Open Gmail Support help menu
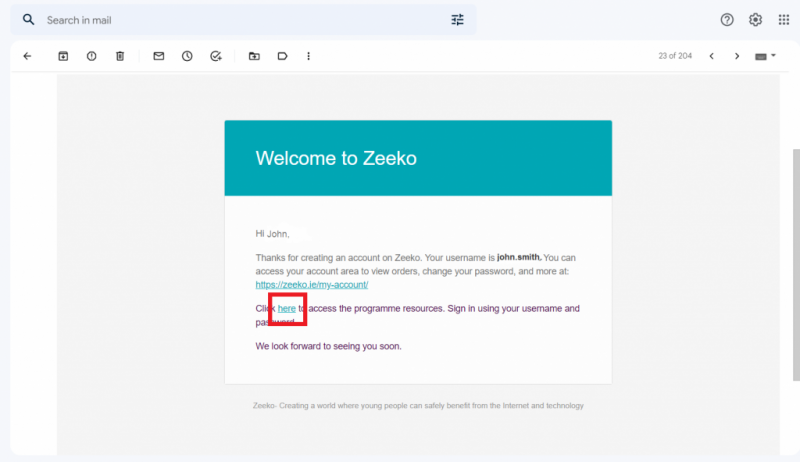The width and height of the screenshot is (800, 462). [x=727, y=20]
